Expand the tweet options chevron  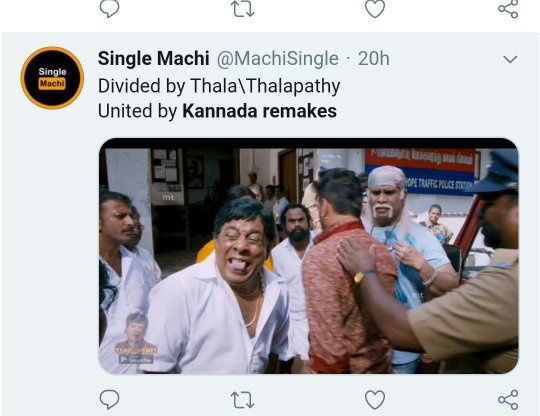[x=510, y=59]
